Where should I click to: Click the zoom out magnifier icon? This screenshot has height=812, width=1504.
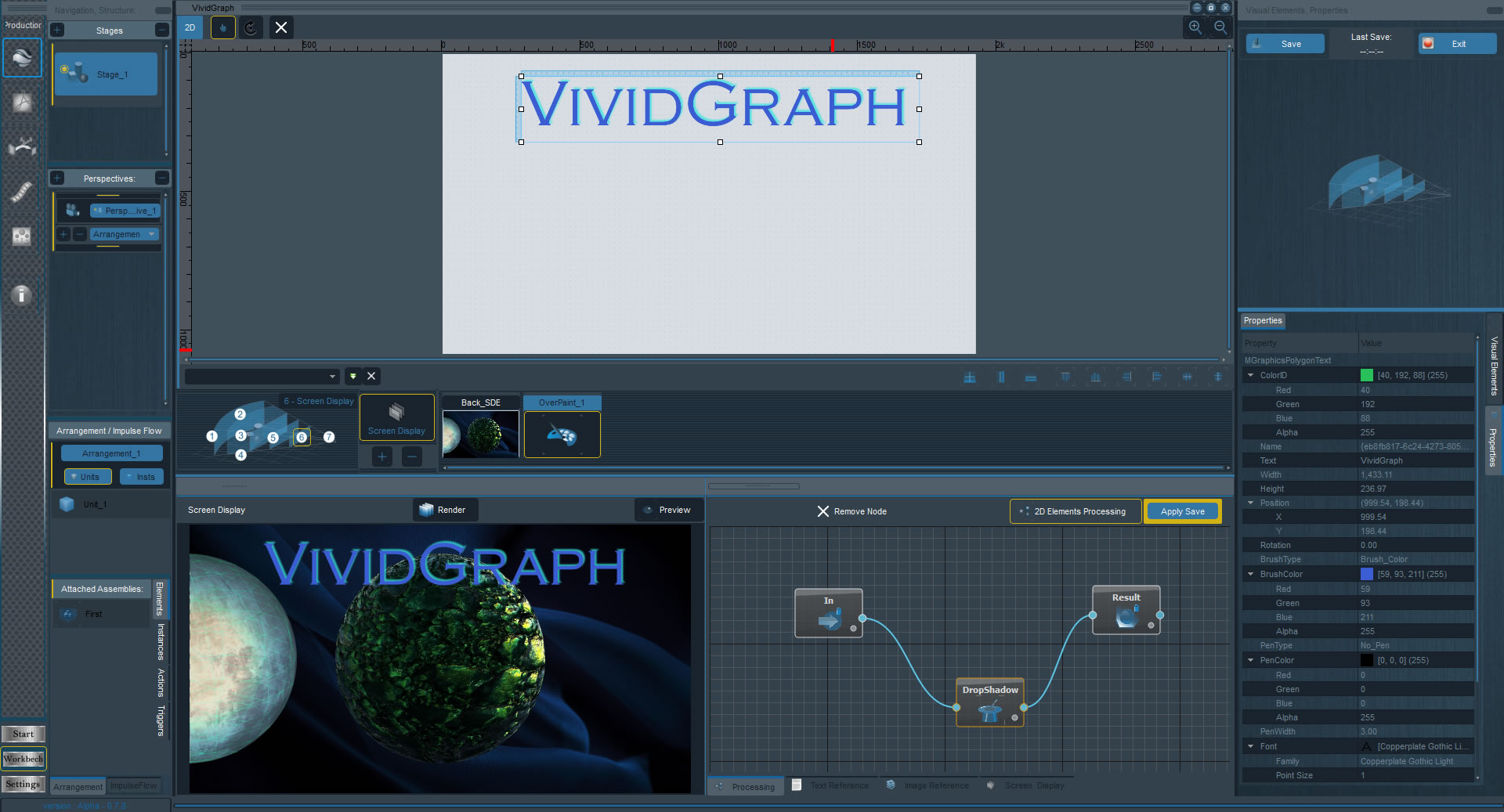tap(1220, 27)
